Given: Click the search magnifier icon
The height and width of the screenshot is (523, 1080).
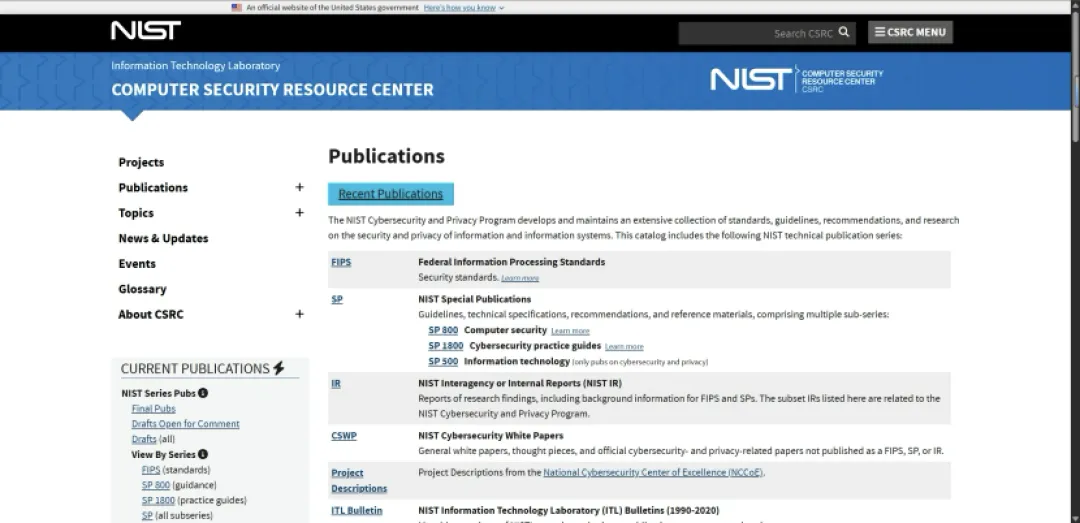Looking at the screenshot, I should pyautogui.click(x=844, y=32).
